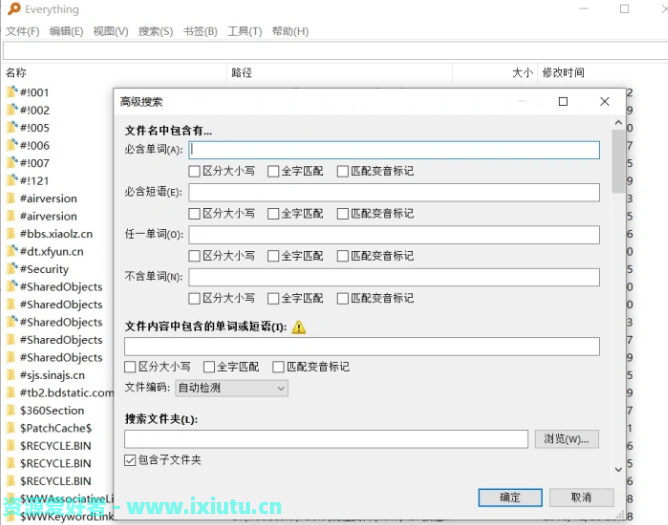668x525 pixels.
Task: Focus the 任一单词(O) input field
Action: click(394, 235)
